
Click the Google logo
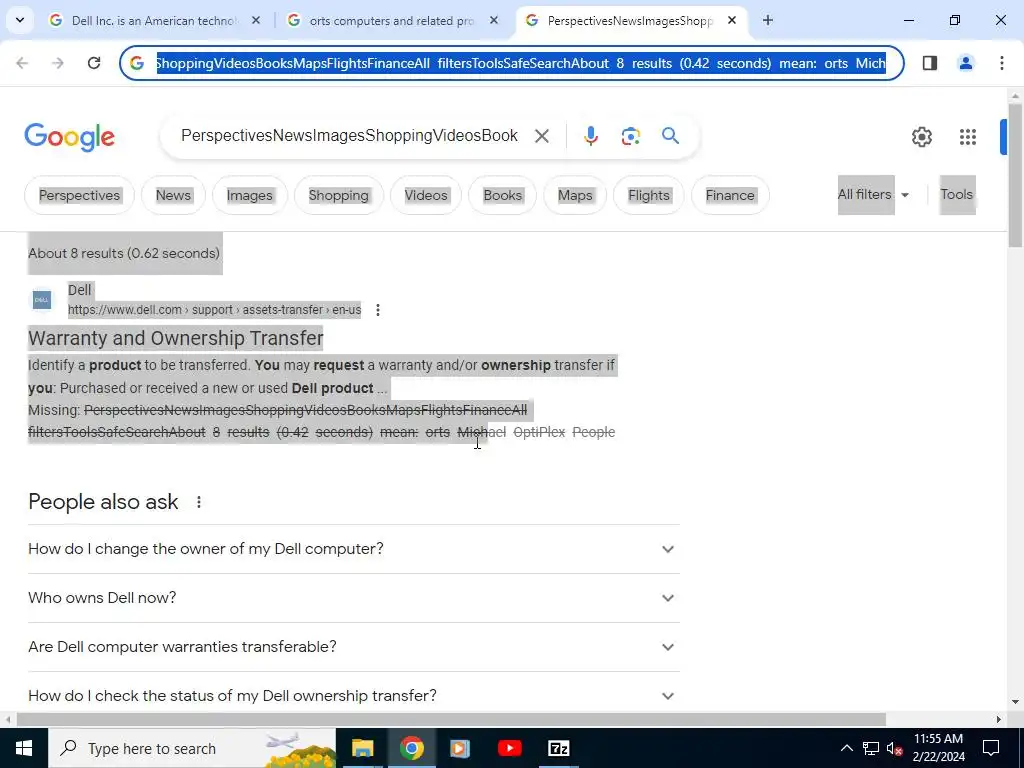69,137
